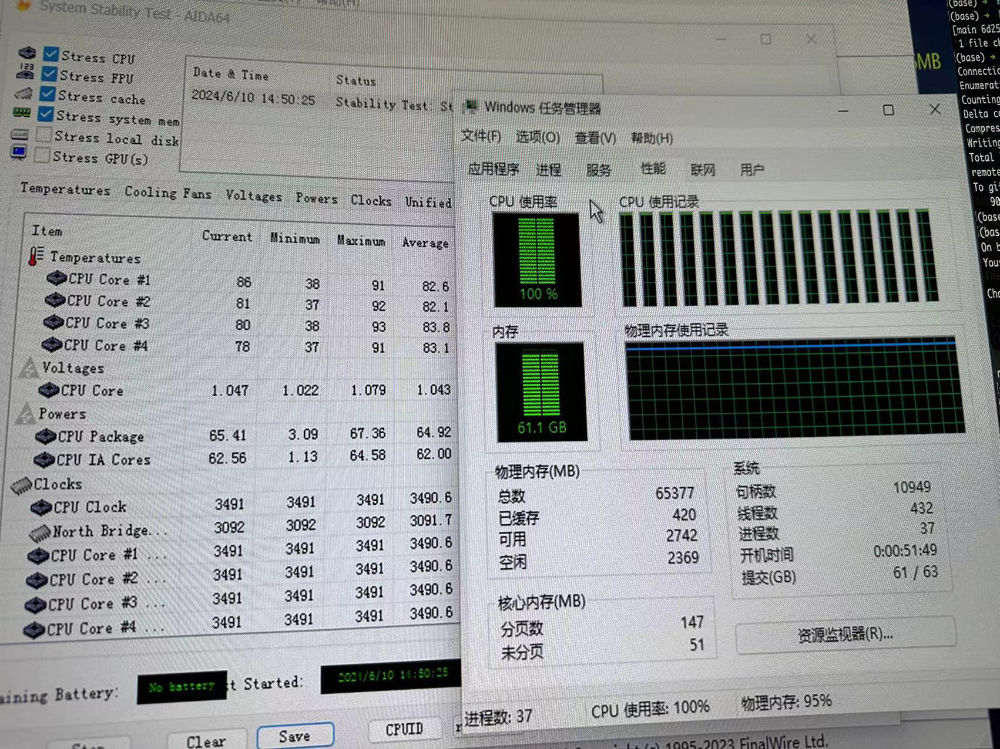Click the FPU icon beside Stress FPU
The height and width of the screenshot is (749, 1000).
pyautogui.click(x=26, y=72)
